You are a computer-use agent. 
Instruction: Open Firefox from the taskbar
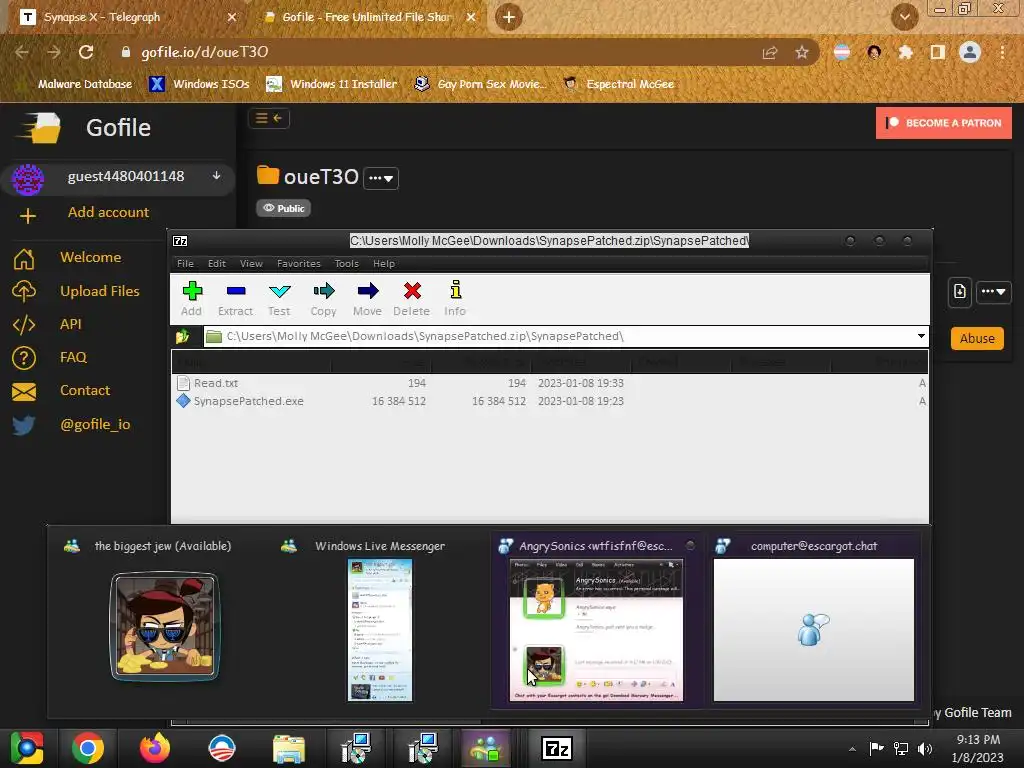(155, 748)
